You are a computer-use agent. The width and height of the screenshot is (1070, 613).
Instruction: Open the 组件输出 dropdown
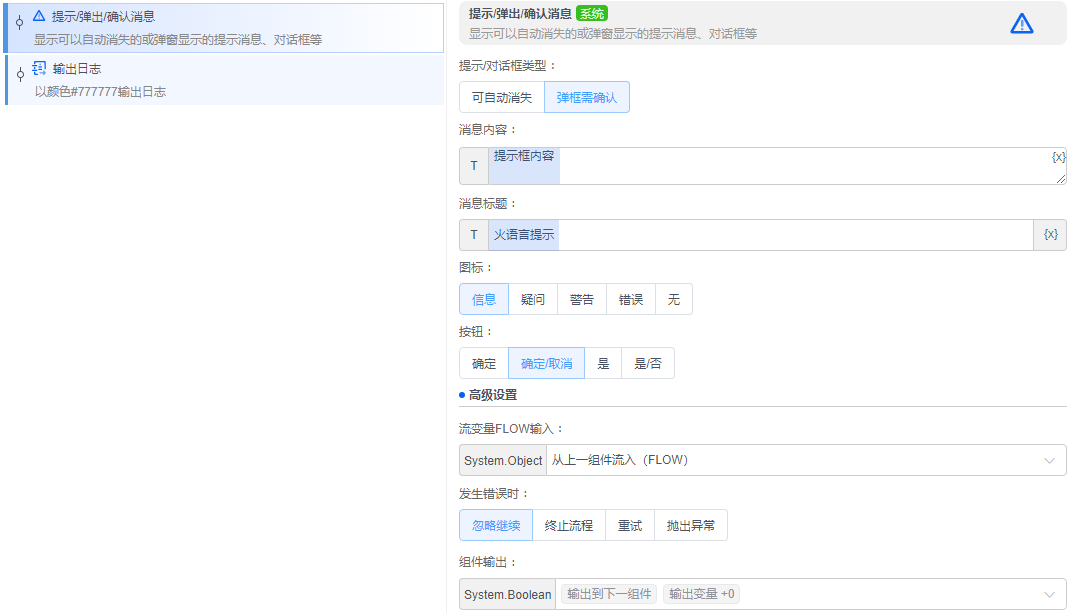[1050, 594]
